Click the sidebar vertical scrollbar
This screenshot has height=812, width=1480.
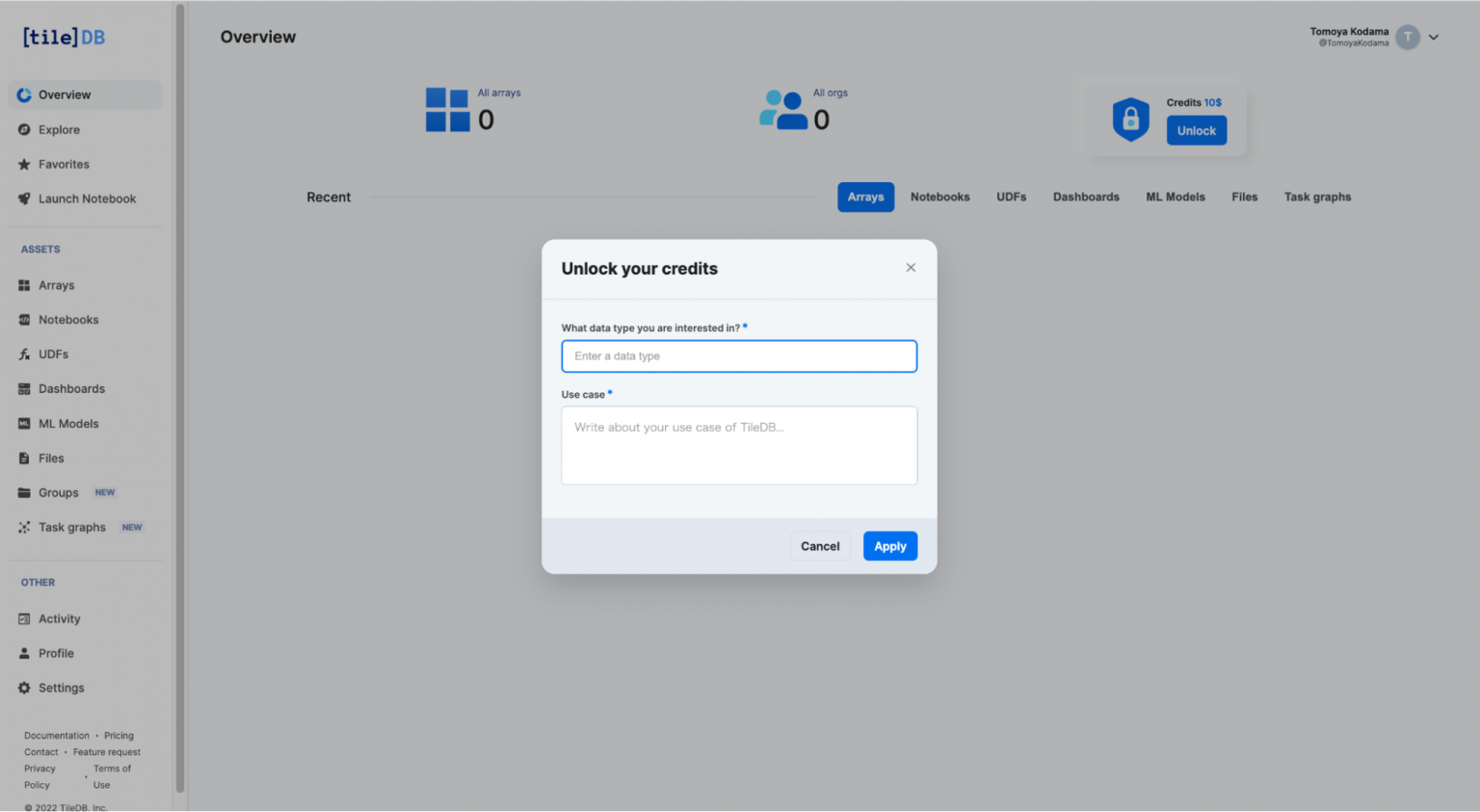tap(179, 399)
